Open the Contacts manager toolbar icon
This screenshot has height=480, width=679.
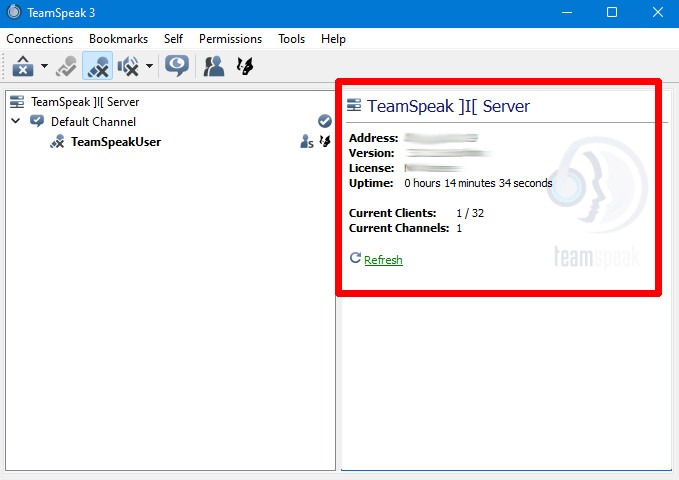pos(213,66)
